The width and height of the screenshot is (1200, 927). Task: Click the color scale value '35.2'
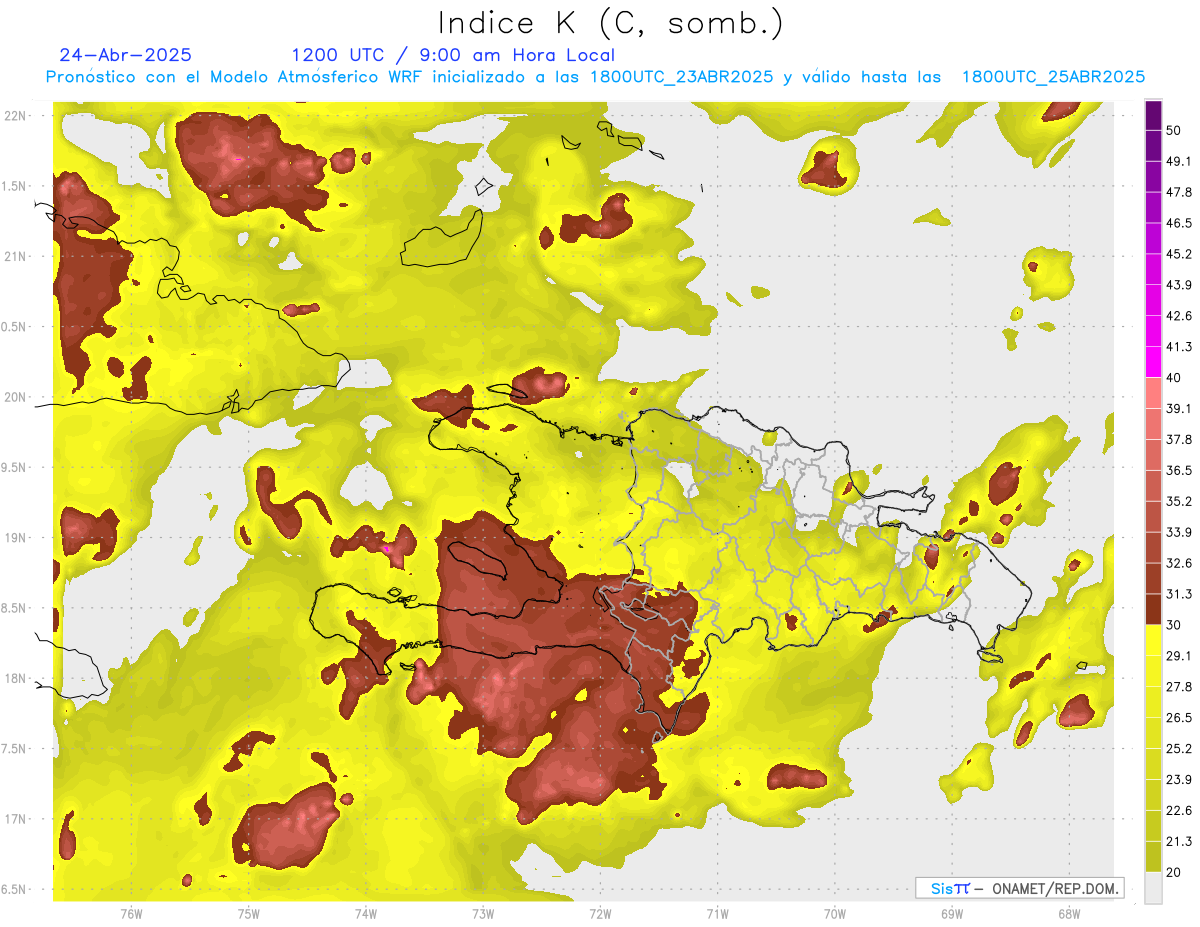(1179, 501)
